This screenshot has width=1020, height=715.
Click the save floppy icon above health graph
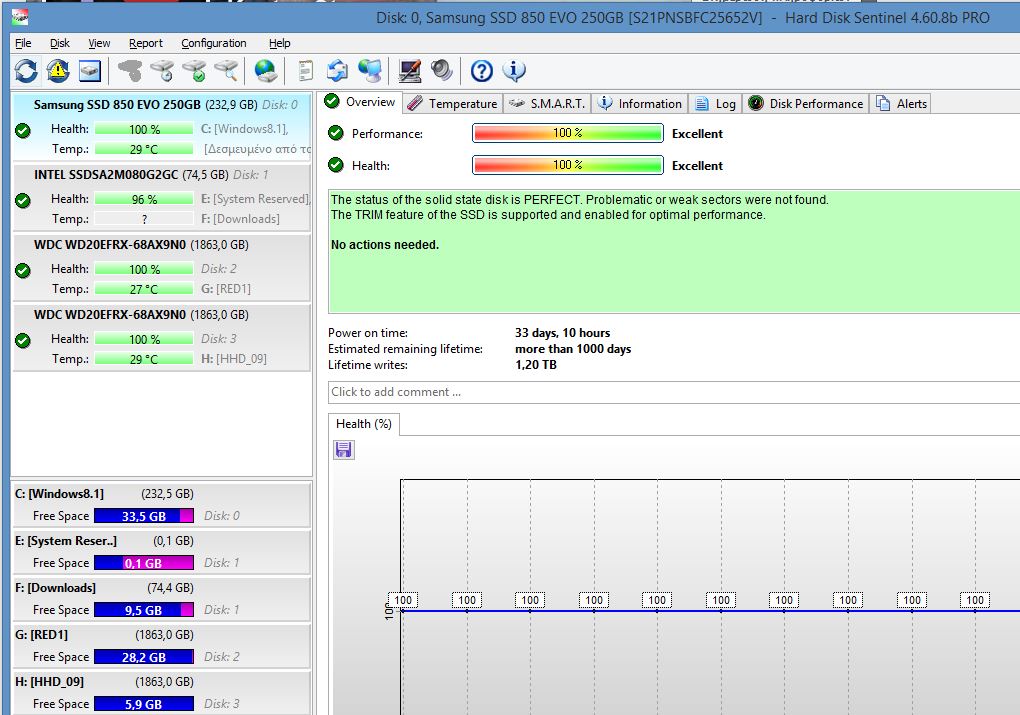pos(343,450)
